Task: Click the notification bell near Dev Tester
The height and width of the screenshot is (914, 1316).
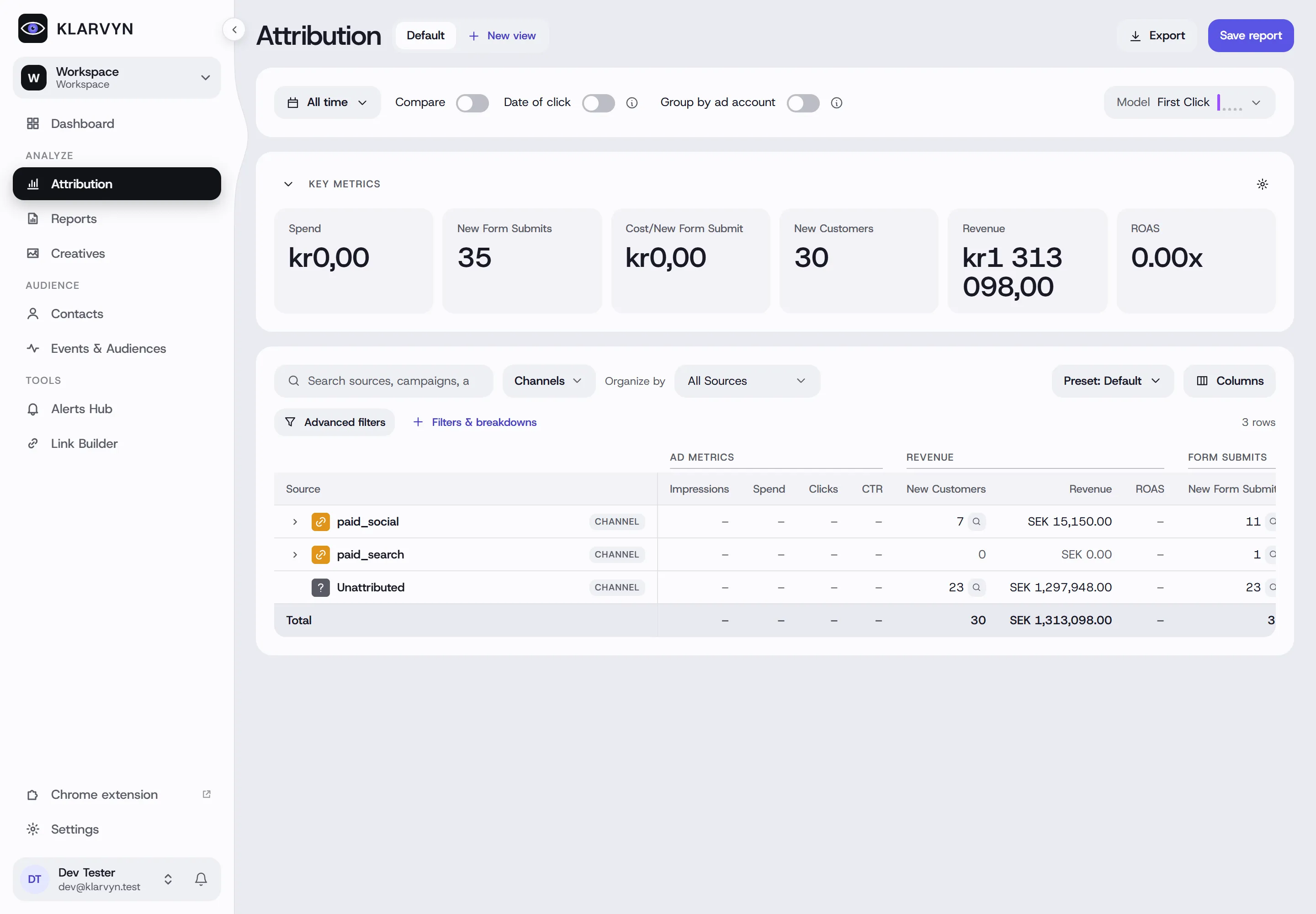Action: click(x=201, y=879)
